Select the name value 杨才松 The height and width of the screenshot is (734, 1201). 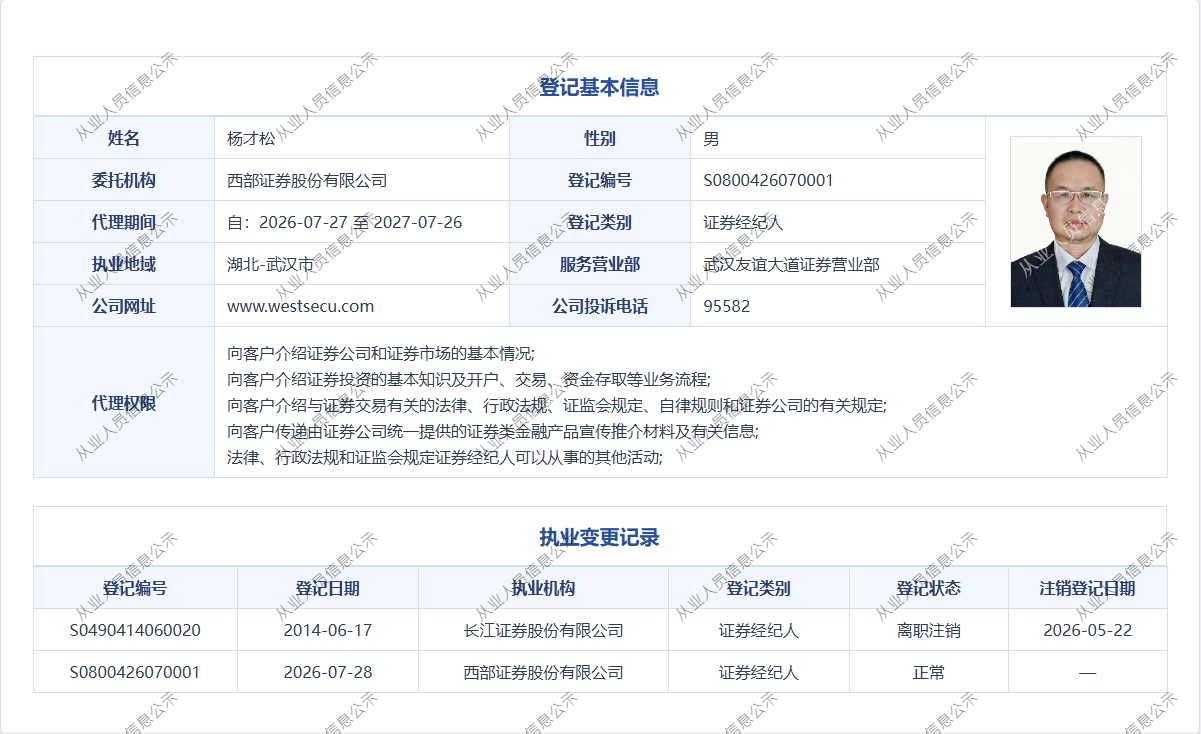(x=251, y=139)
